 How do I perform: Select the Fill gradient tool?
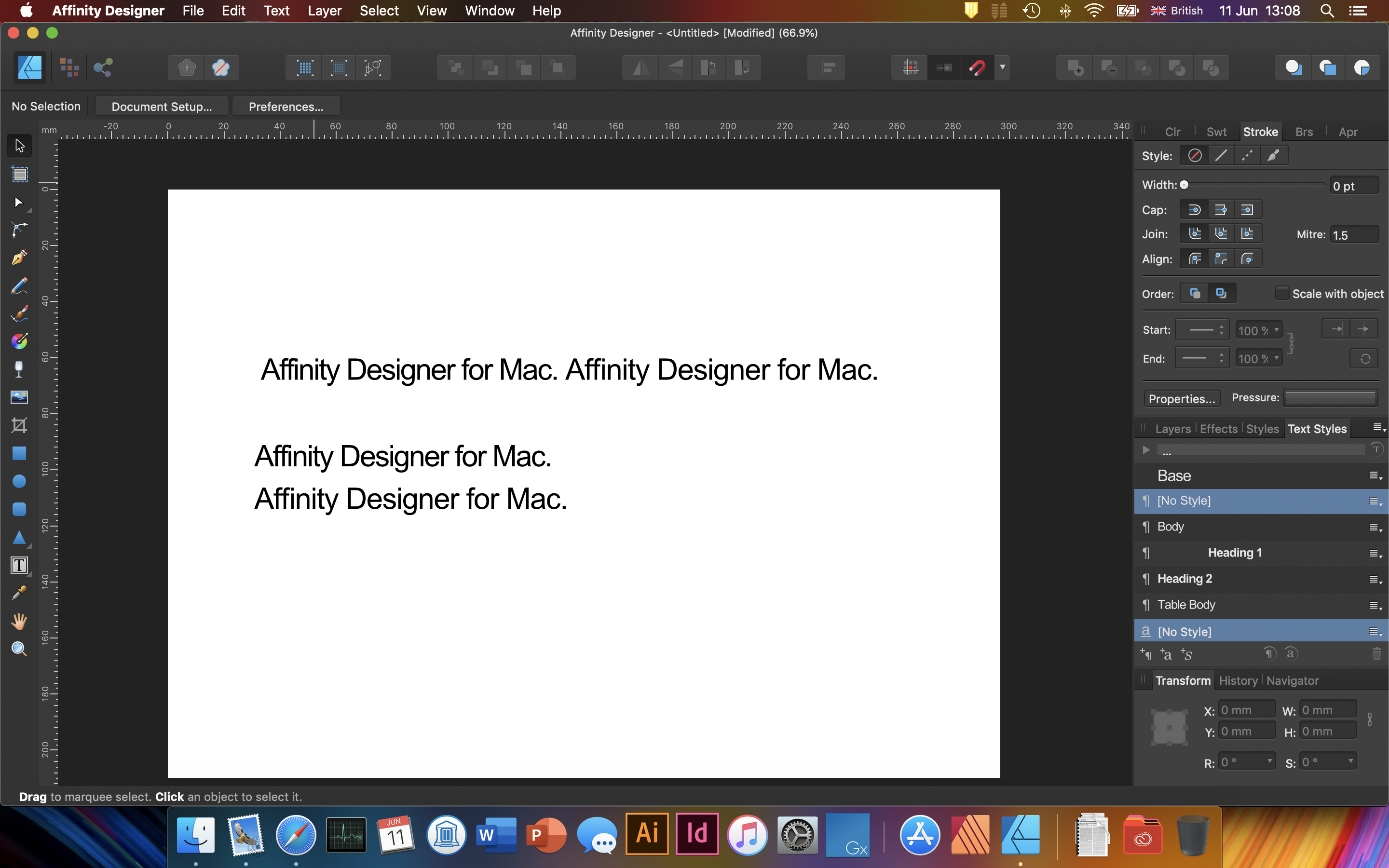(19, 341)
